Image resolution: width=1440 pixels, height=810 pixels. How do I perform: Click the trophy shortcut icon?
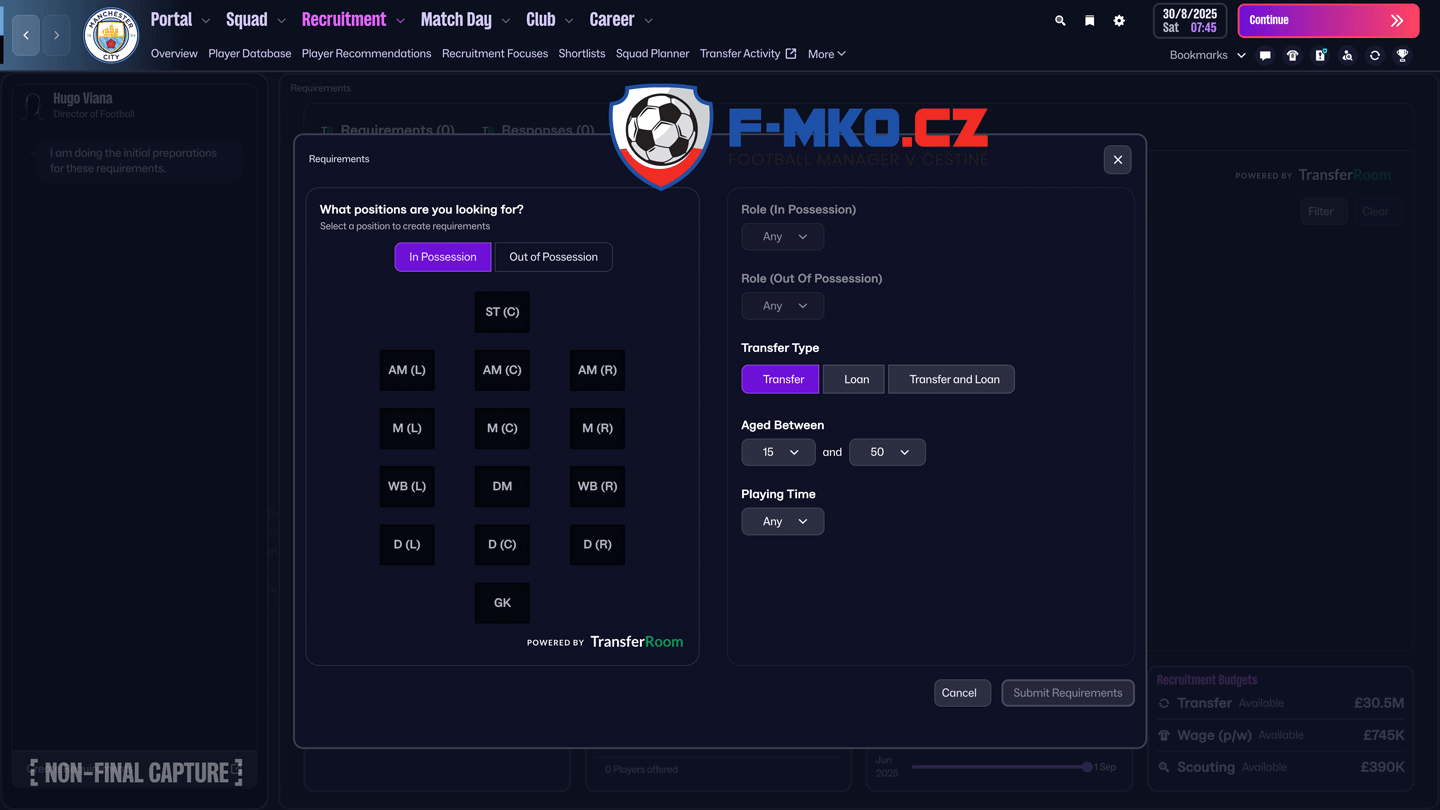pos(1402,56)
